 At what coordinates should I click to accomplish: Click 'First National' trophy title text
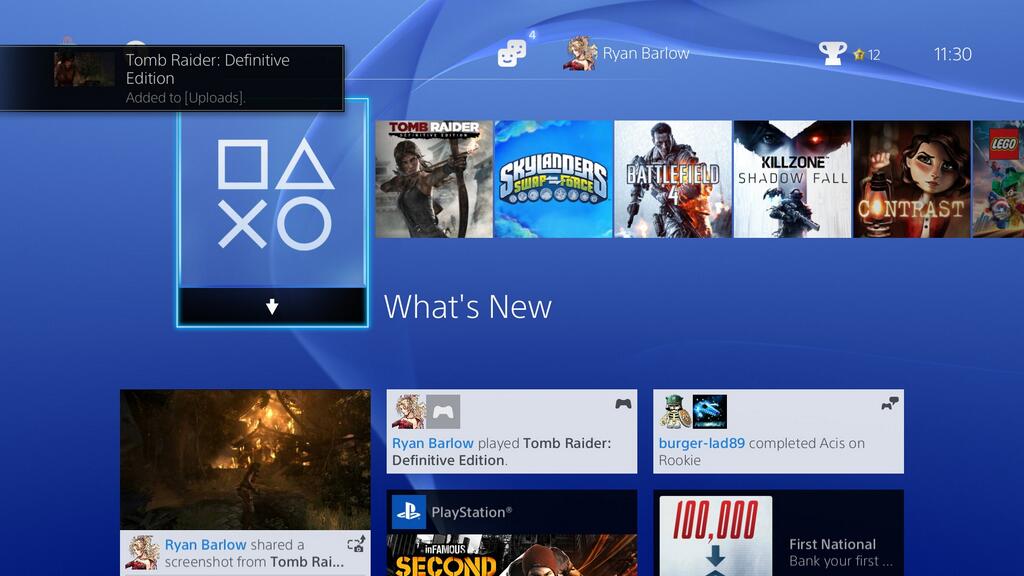pyautogui.click(x=833, y=544)
